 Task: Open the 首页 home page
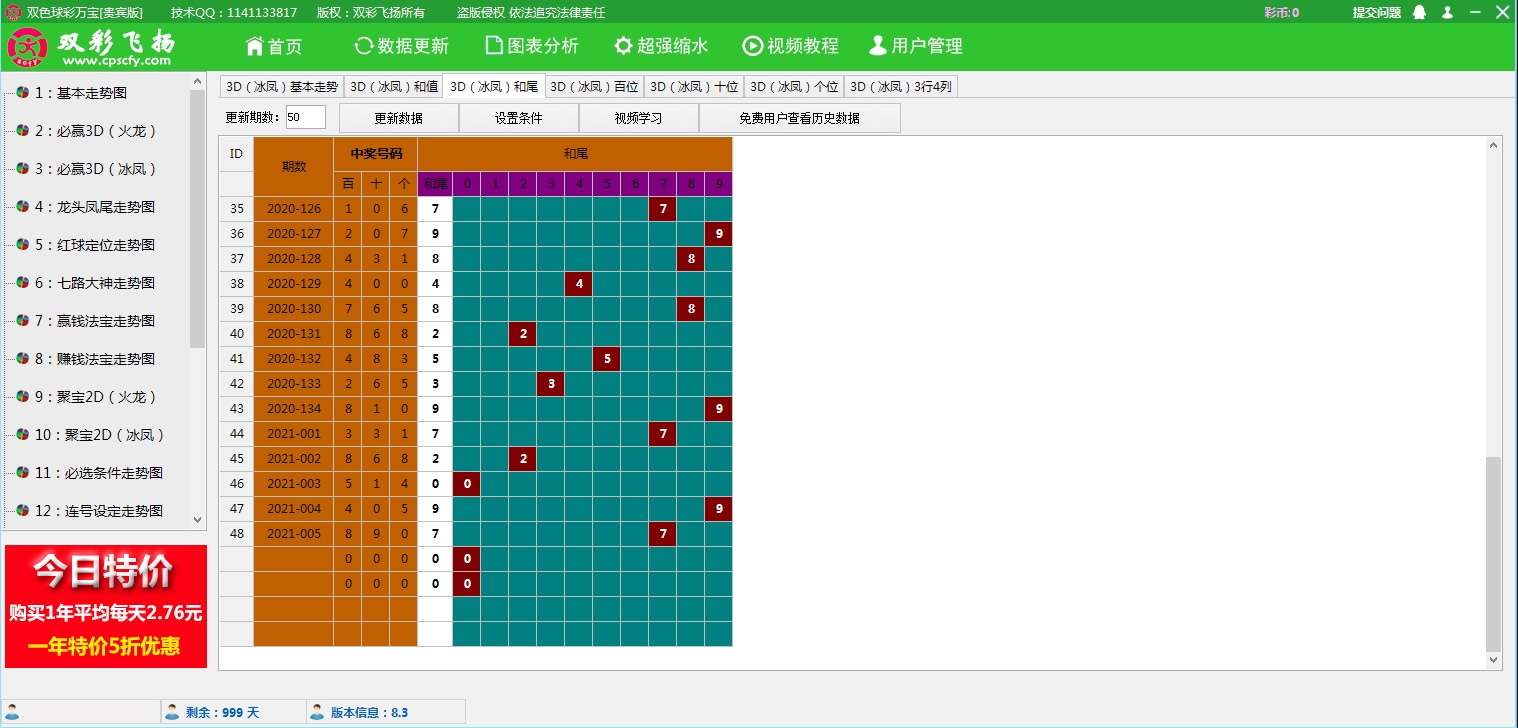tap(274, 45)
